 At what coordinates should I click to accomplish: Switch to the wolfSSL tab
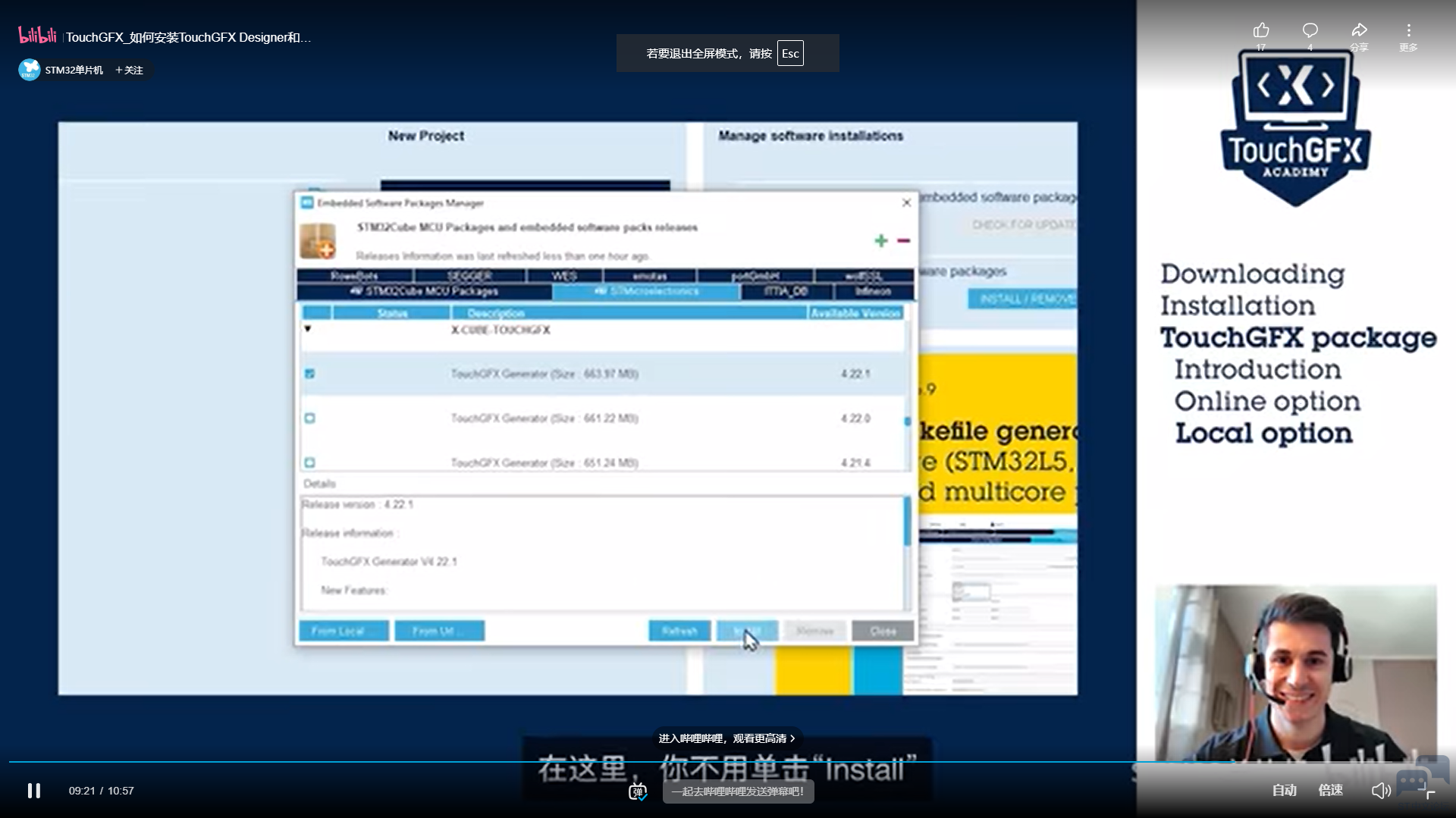864,276
